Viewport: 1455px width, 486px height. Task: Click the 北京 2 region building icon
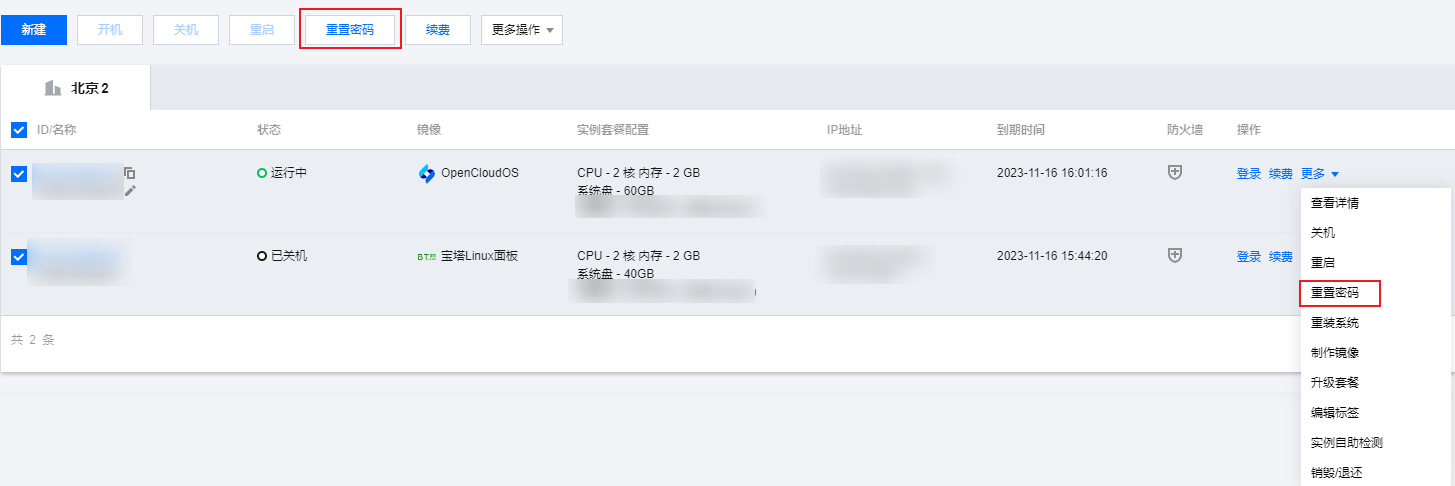tap(53, 88)
